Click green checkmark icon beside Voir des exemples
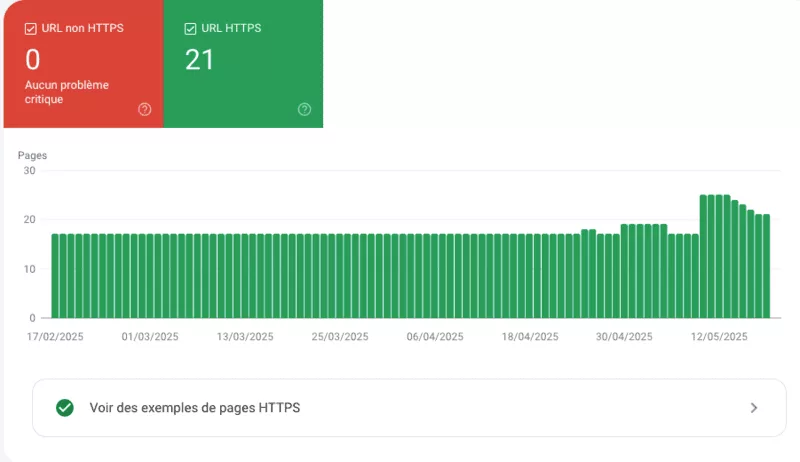This screenshot has height=462, width=800. pyautogui.click(x=65, y=408)
